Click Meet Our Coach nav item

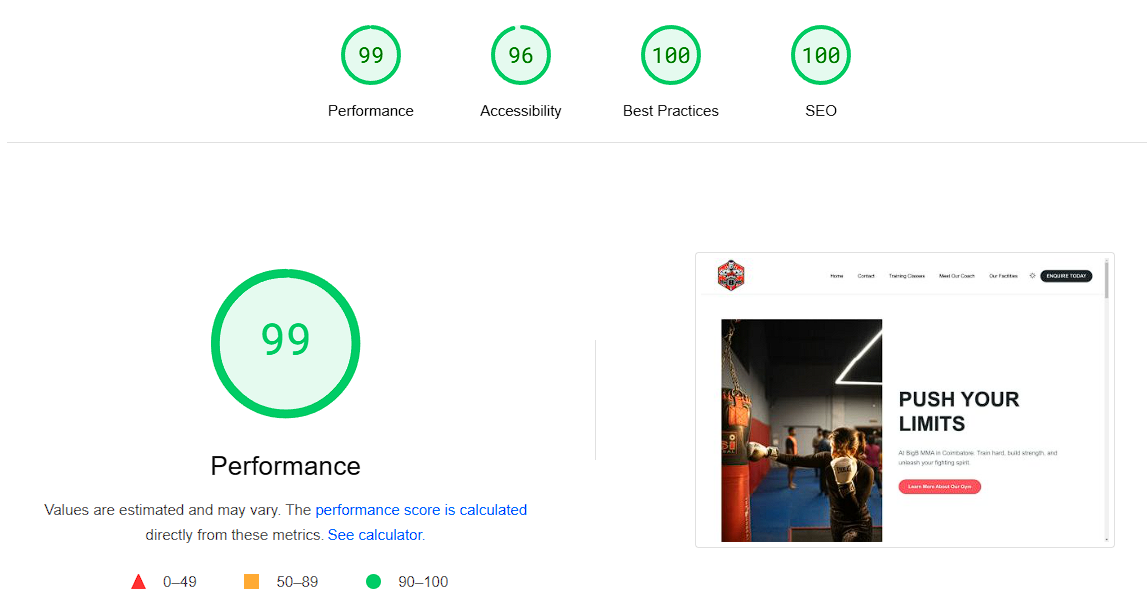(x=957, y=276)
